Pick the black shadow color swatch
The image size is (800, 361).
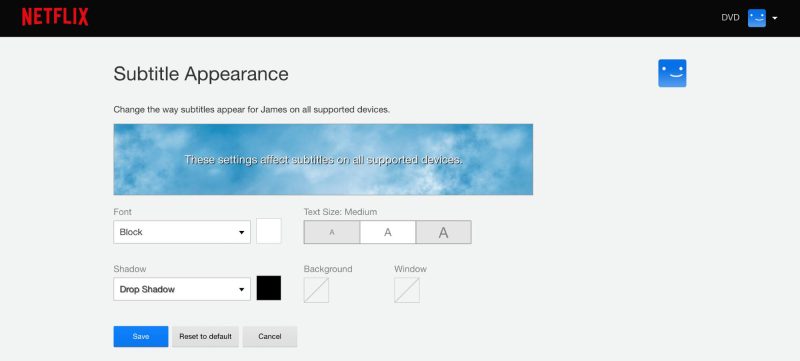click(x=269, y=288)
